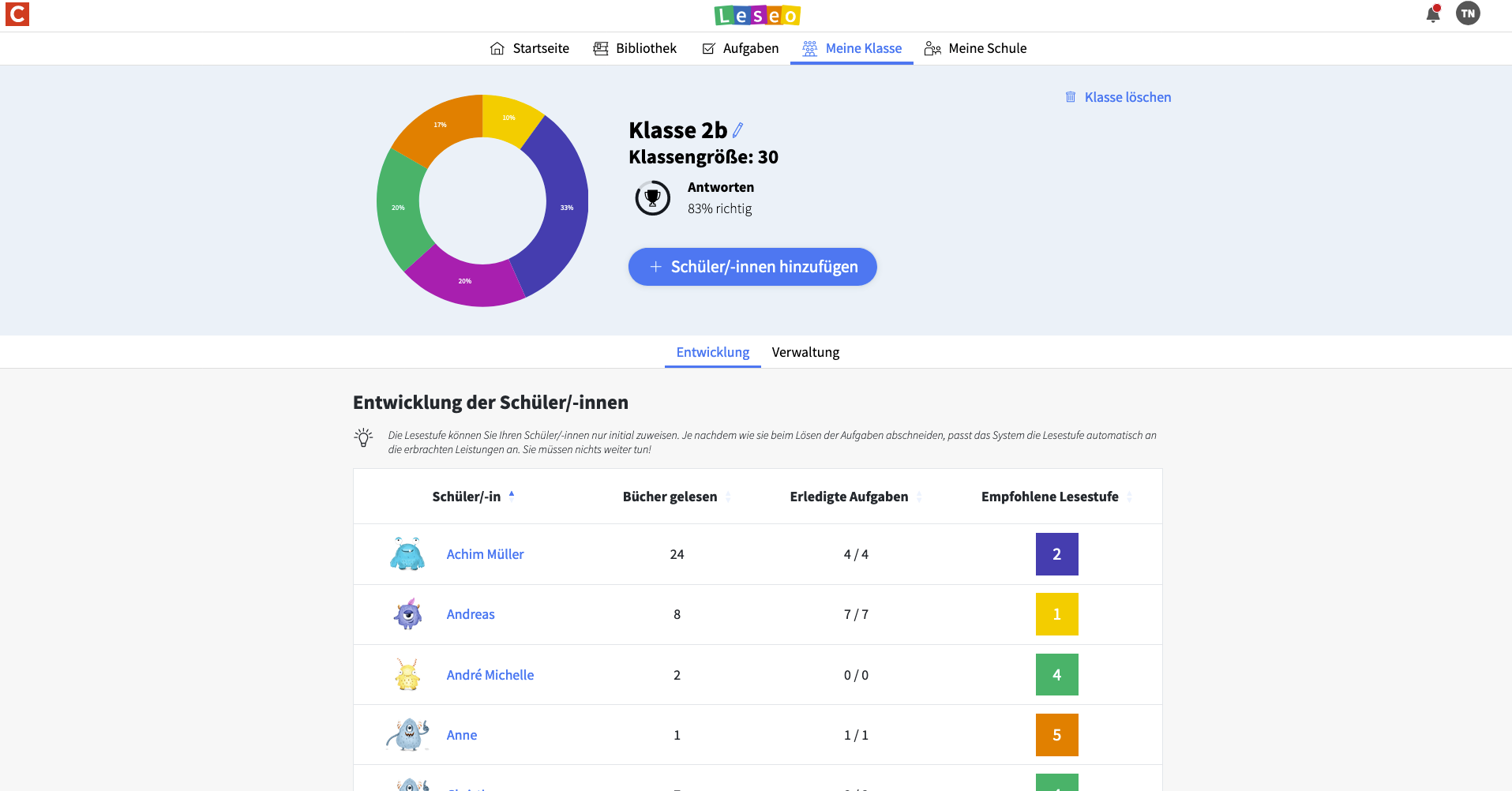This screenshot has width=1512, height=791.
Task: Click the red Cornelsen logo
Action: 17,14
